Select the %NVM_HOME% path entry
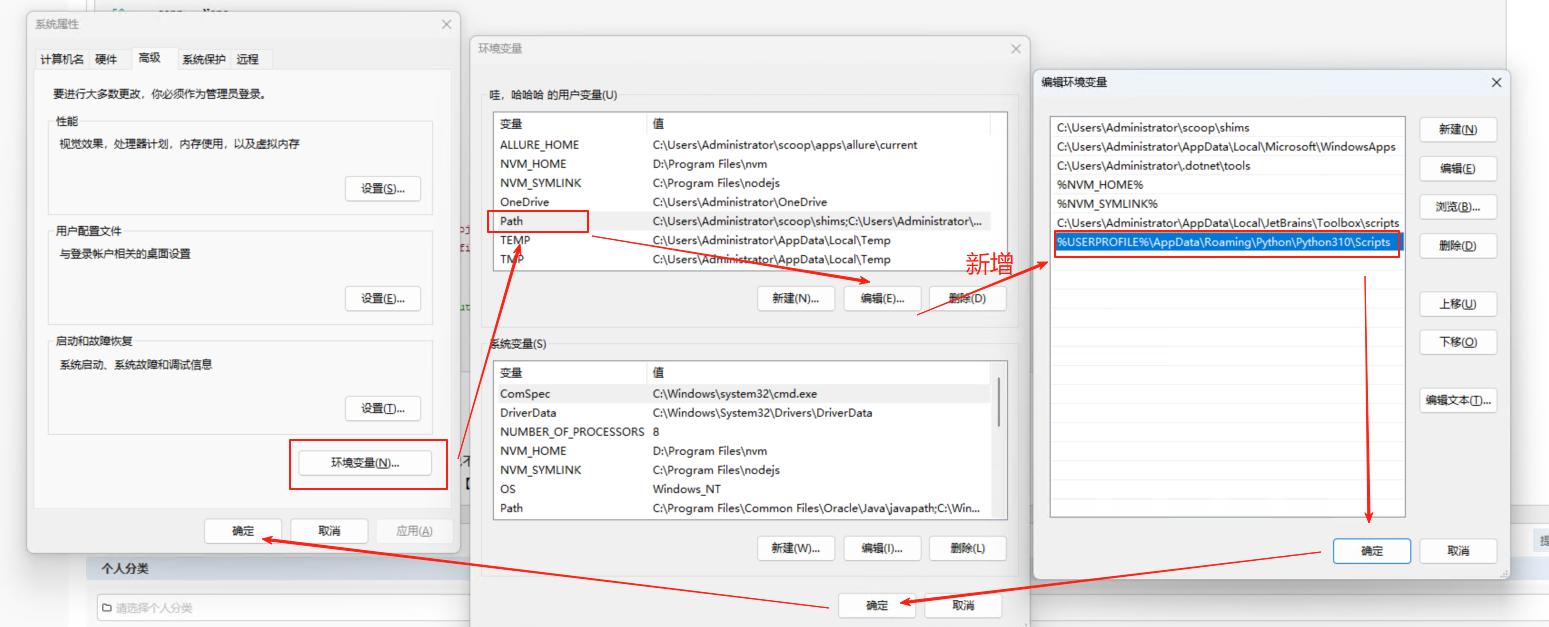This screenshot has height=627, width=1549. click(x=1228, y=185)
